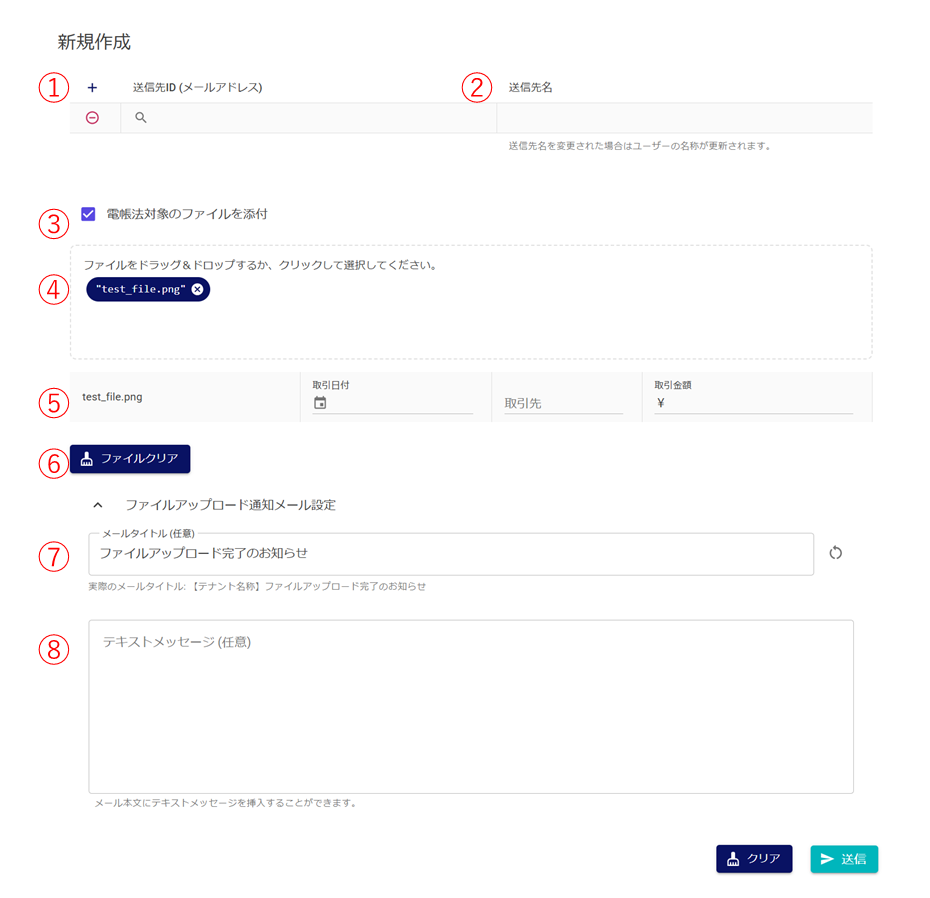Remove test_file.png chip using its x icon
The height and width of the screenshot is (898, 930).
198,289
